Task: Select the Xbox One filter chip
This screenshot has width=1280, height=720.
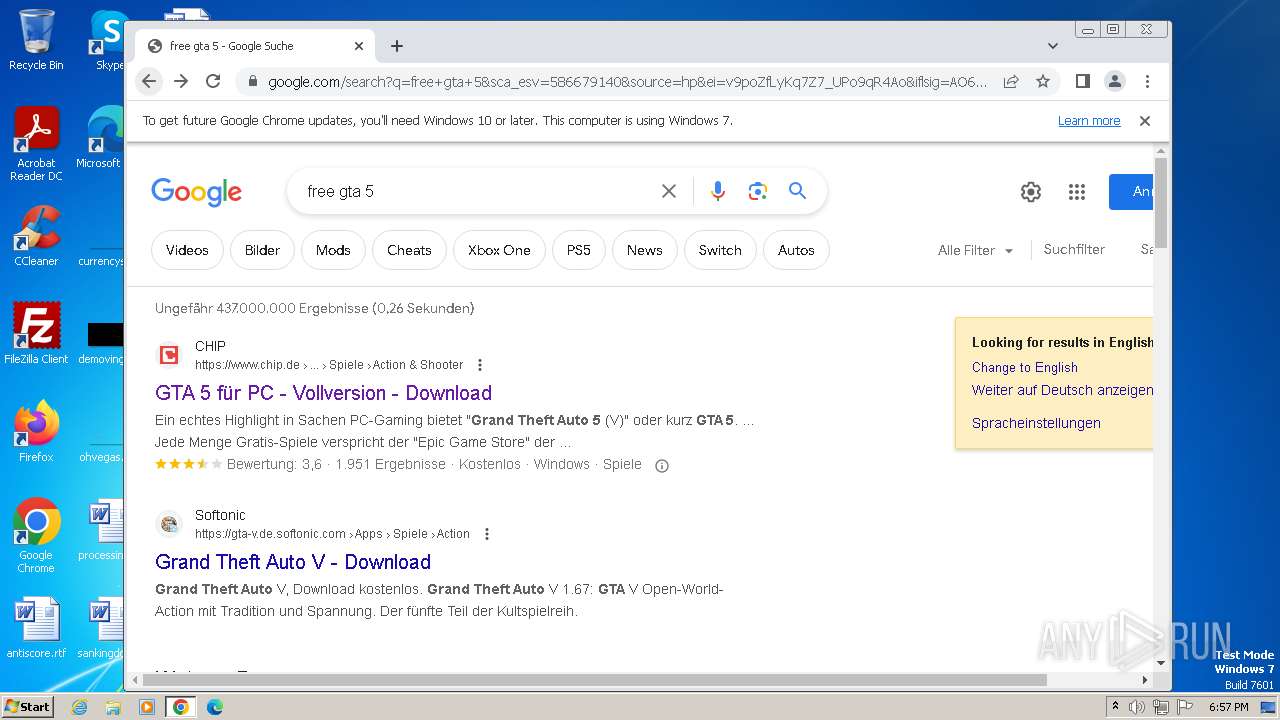Action: coord(499,250)
